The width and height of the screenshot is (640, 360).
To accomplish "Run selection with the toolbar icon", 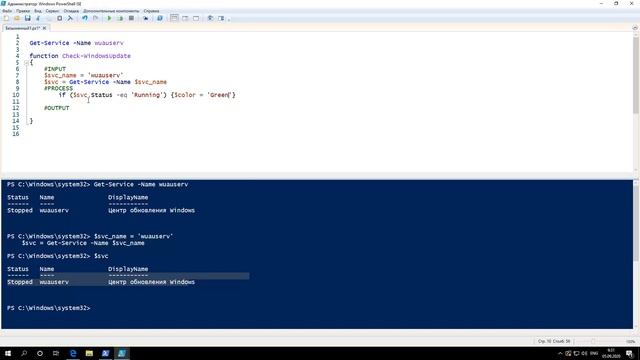I will pos(120,18).
